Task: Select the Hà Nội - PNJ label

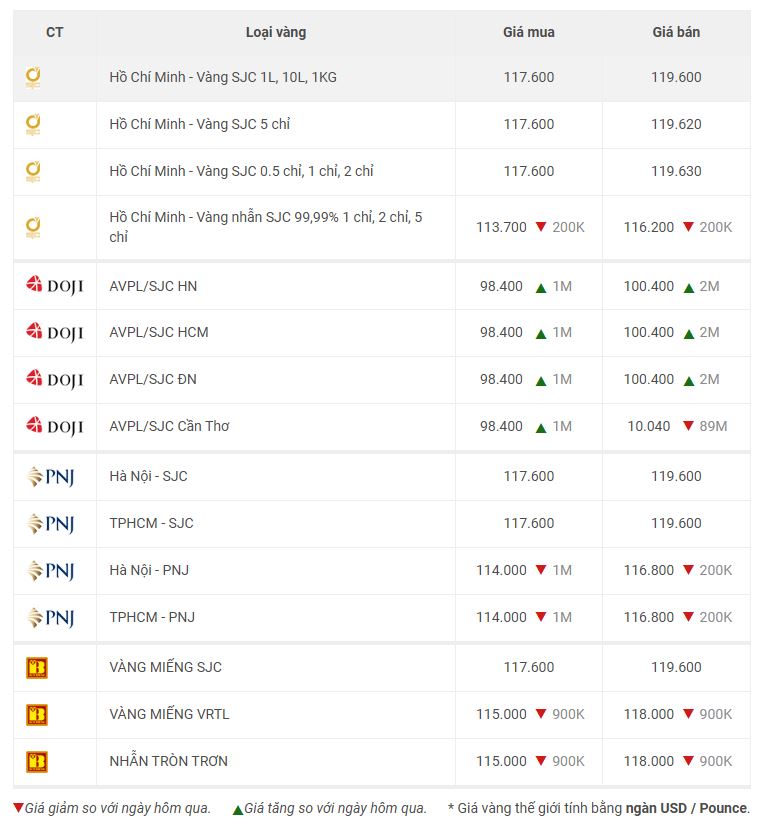Action: 149,570
